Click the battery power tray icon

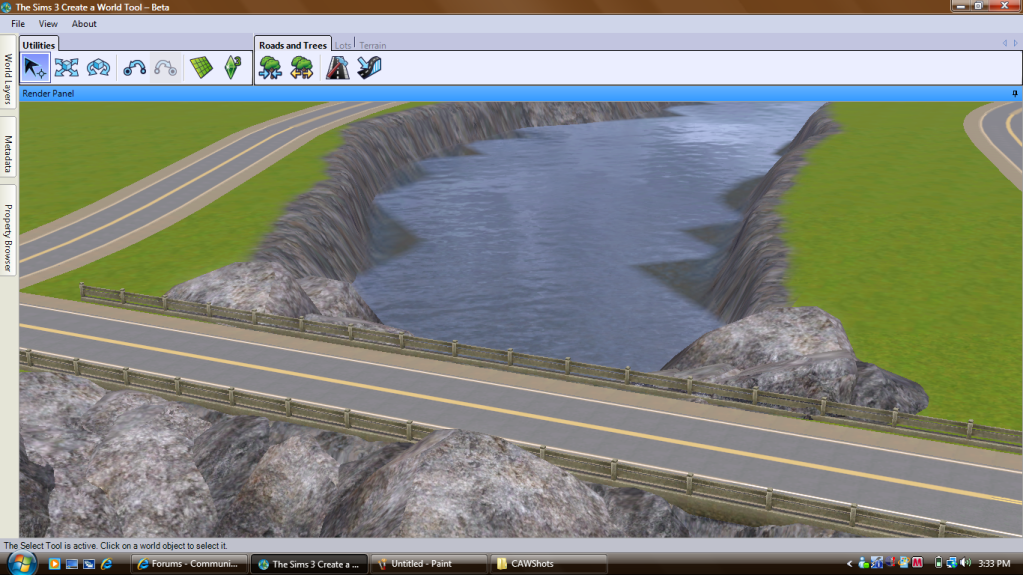938,563
